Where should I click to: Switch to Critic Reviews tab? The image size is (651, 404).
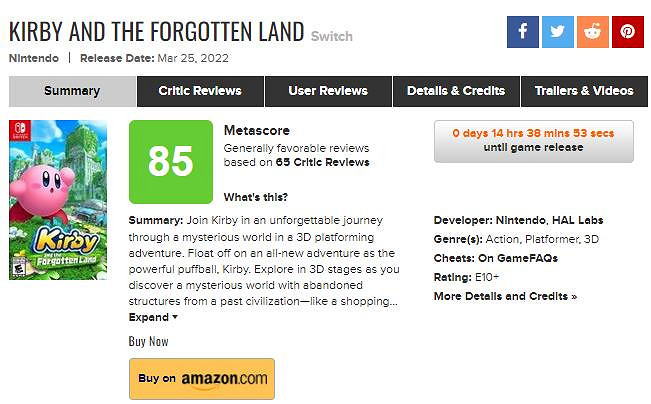click(200, 91)
